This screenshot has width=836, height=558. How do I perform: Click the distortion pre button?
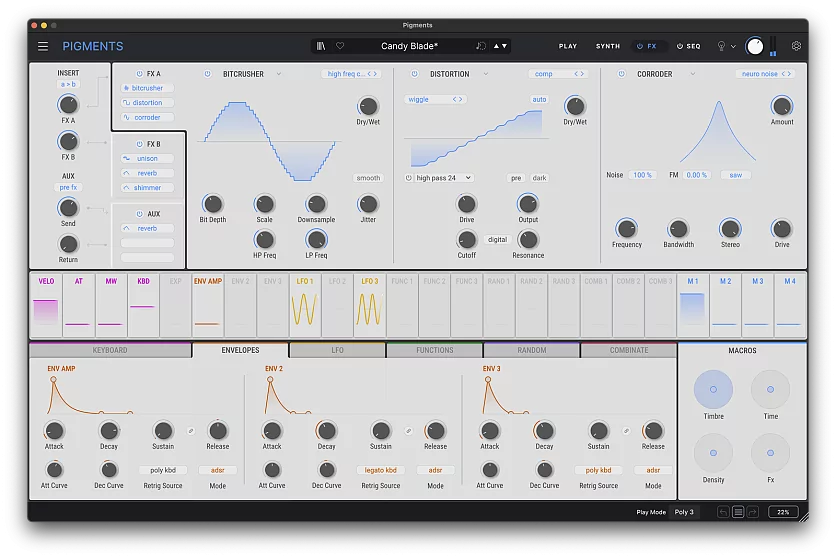(516, 178)
